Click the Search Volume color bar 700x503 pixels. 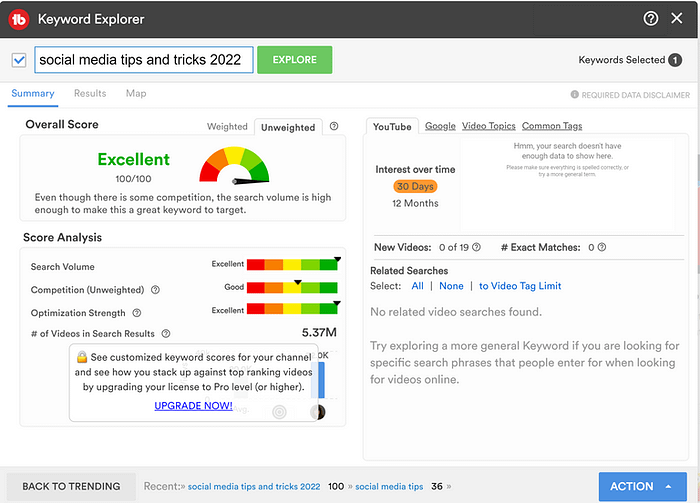(x=292, y=264)
